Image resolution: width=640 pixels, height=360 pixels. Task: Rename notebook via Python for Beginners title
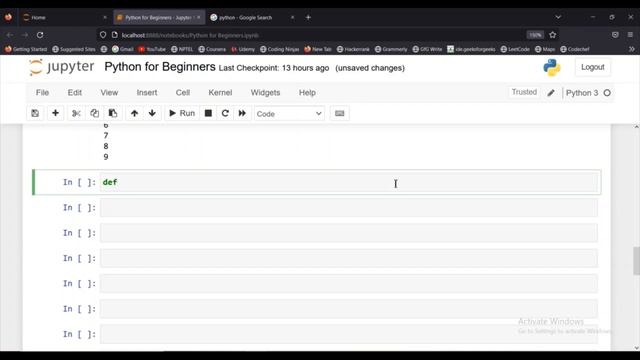click(x=160, y=67)
